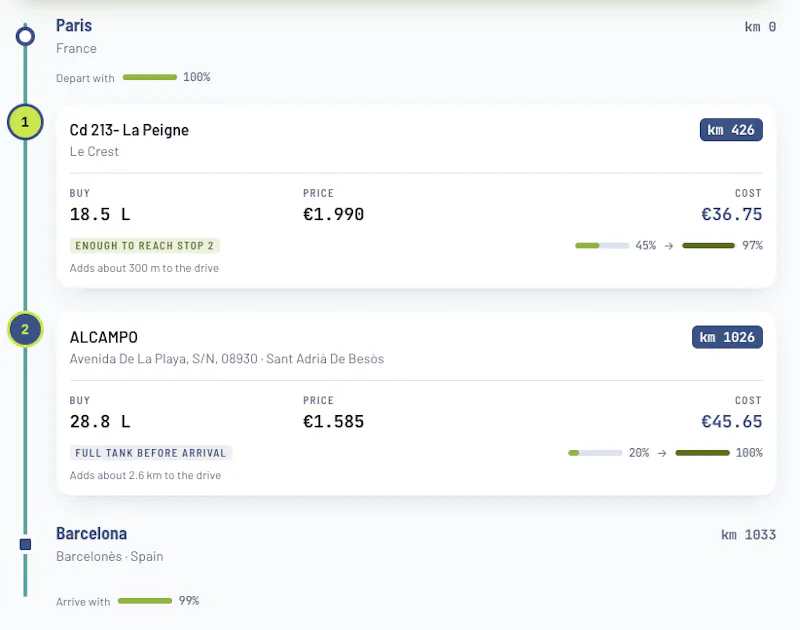Click the arrow between 20% and 100%
800x630 pixels.
(662, 453)
